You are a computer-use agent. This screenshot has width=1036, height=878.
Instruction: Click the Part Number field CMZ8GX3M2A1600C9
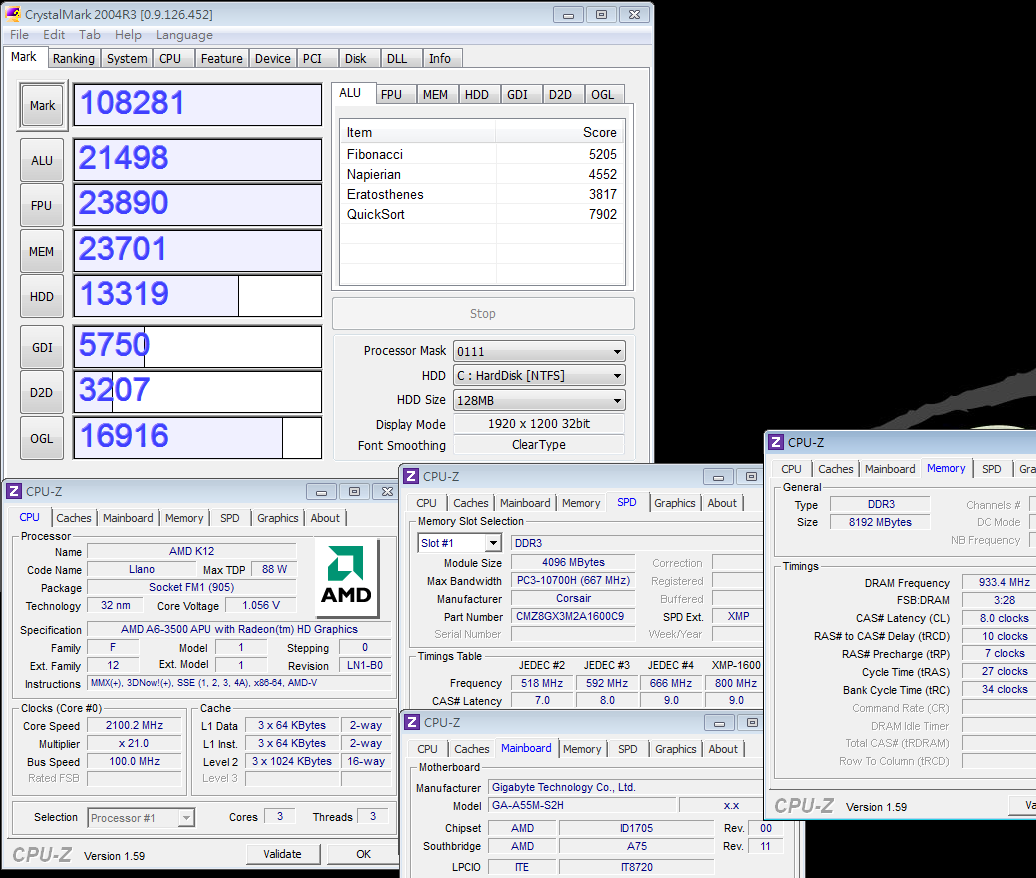(572, 616)
